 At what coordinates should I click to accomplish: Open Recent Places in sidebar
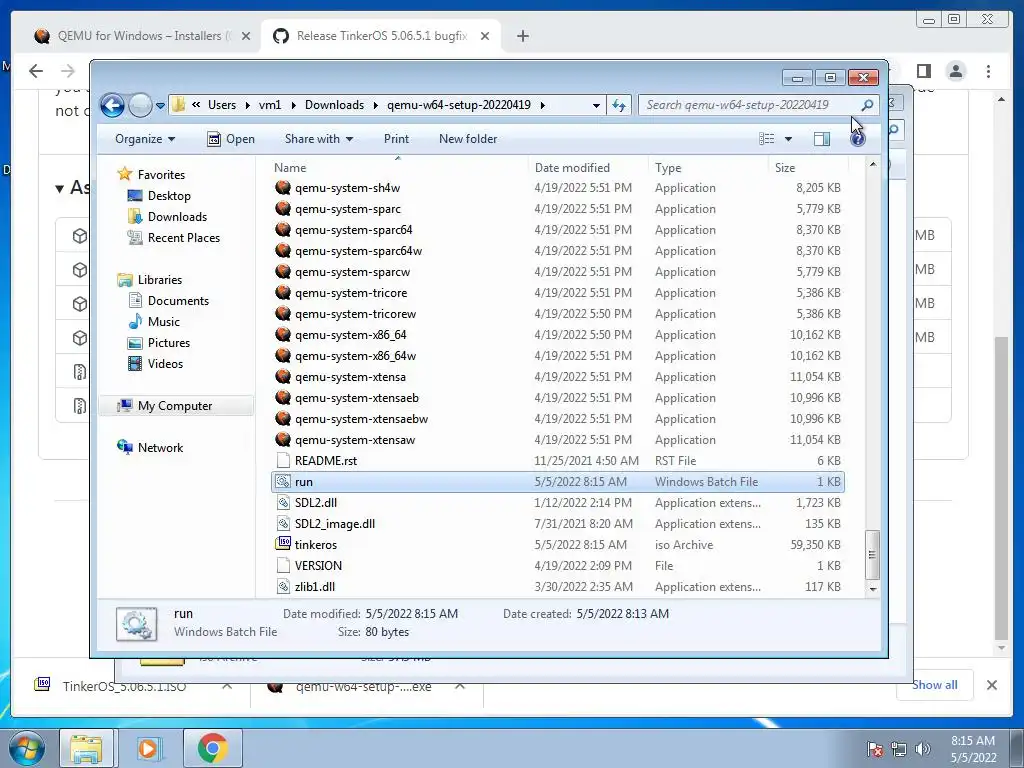point(184,238)
